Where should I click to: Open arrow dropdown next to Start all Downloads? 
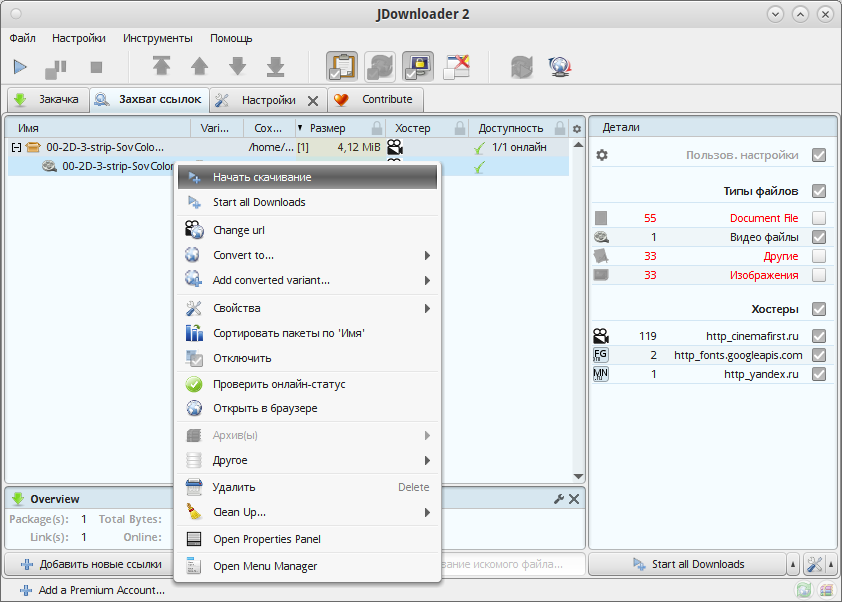point(793,564)
